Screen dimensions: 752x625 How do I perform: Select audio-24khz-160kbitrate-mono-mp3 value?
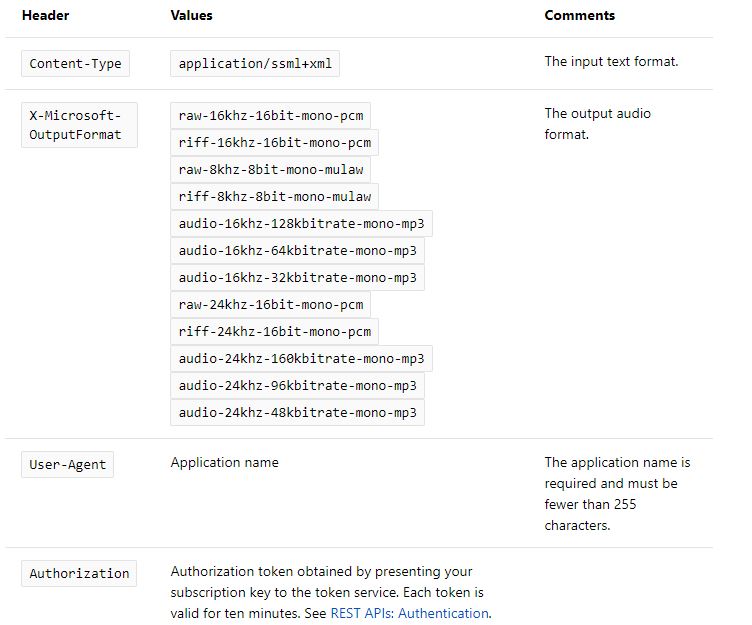pyautogui.click(x=301, y=358)
